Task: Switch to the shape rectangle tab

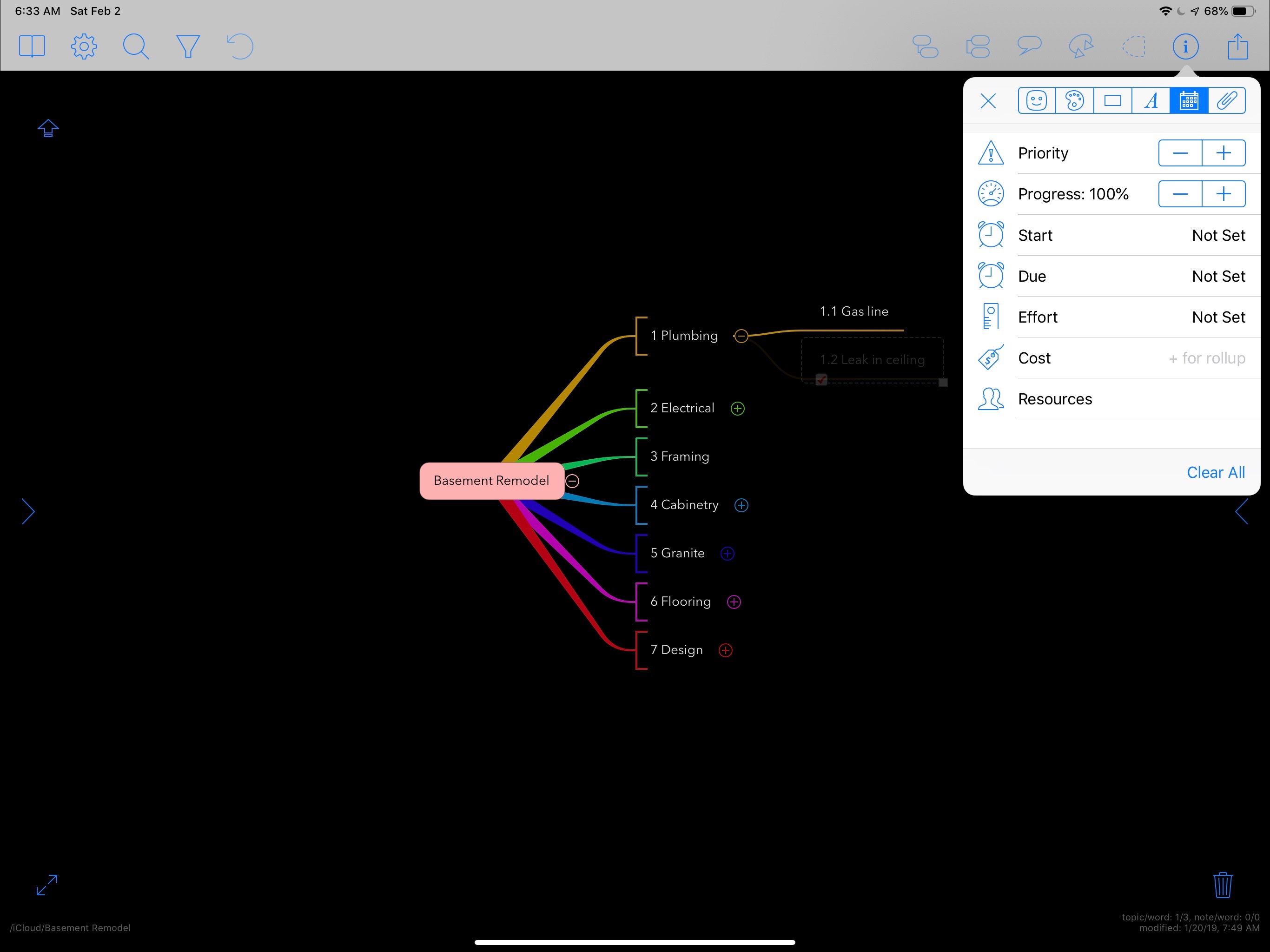Action: point(1113,101)
